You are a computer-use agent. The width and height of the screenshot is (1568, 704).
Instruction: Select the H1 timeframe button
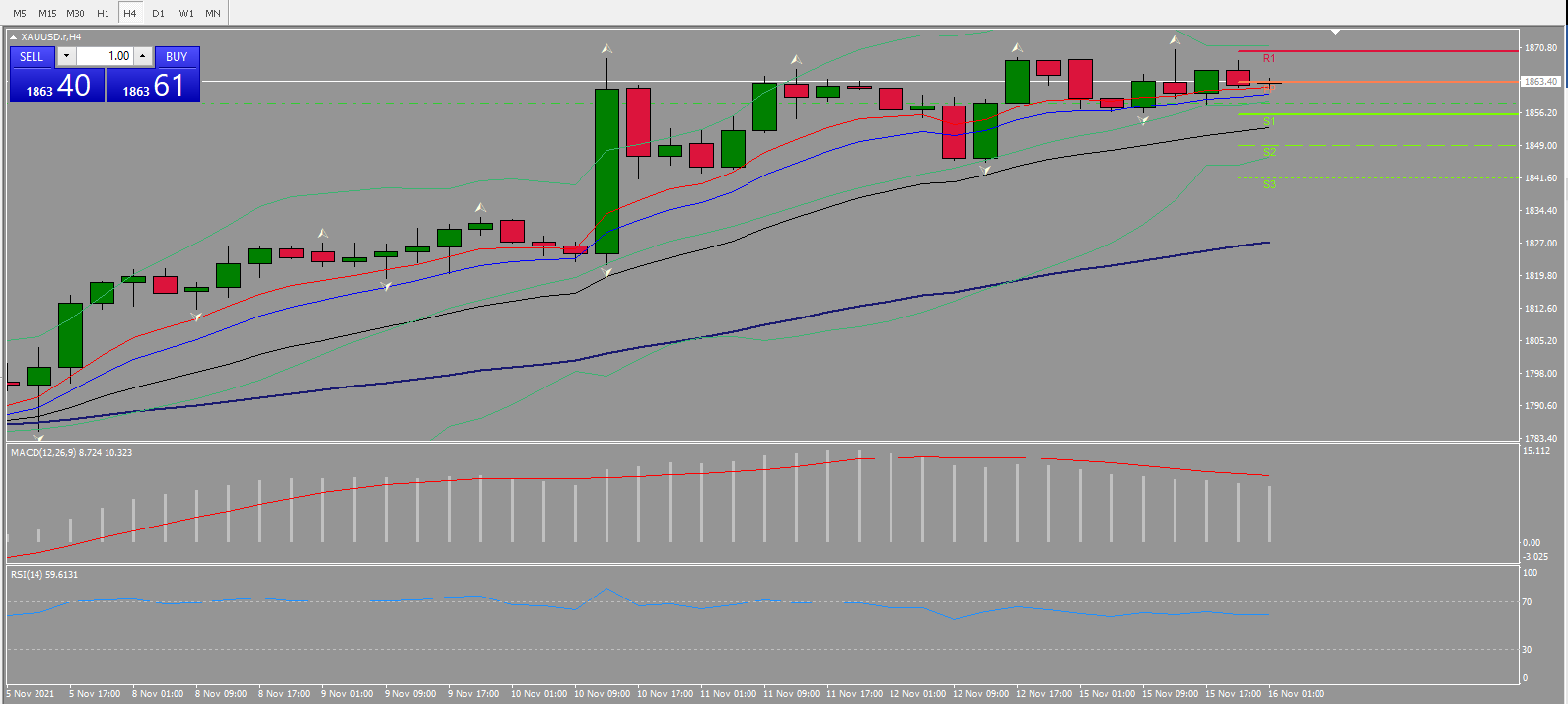tap(104, 13)
